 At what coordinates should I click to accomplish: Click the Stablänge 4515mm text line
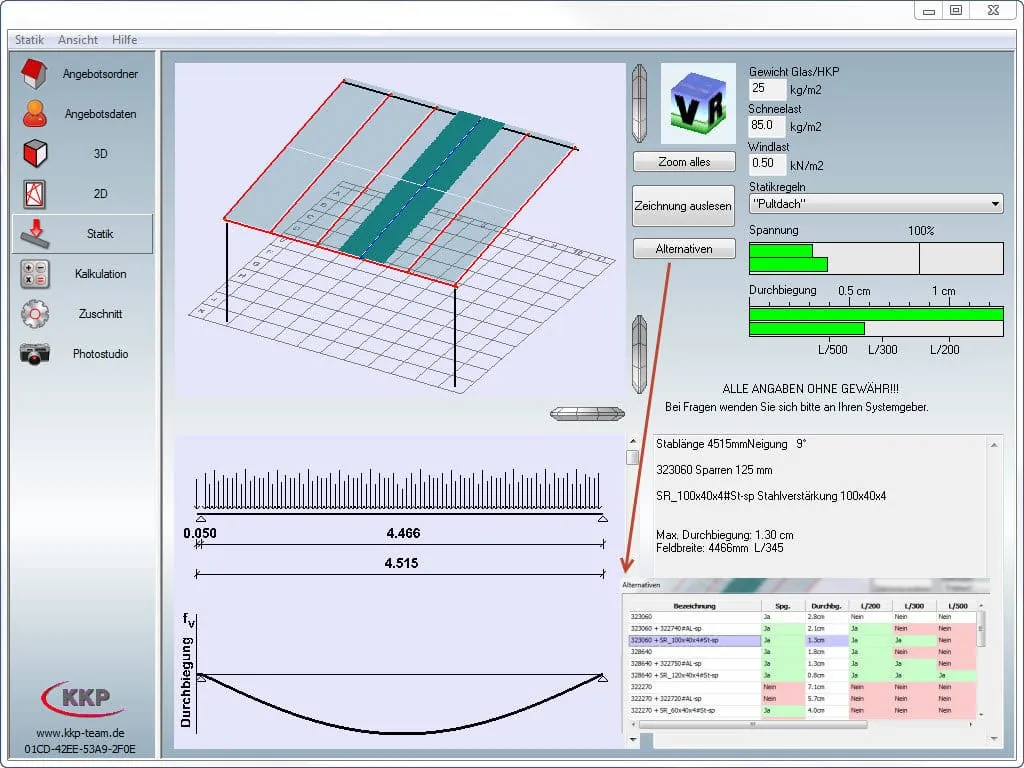(x=731, y=444)
